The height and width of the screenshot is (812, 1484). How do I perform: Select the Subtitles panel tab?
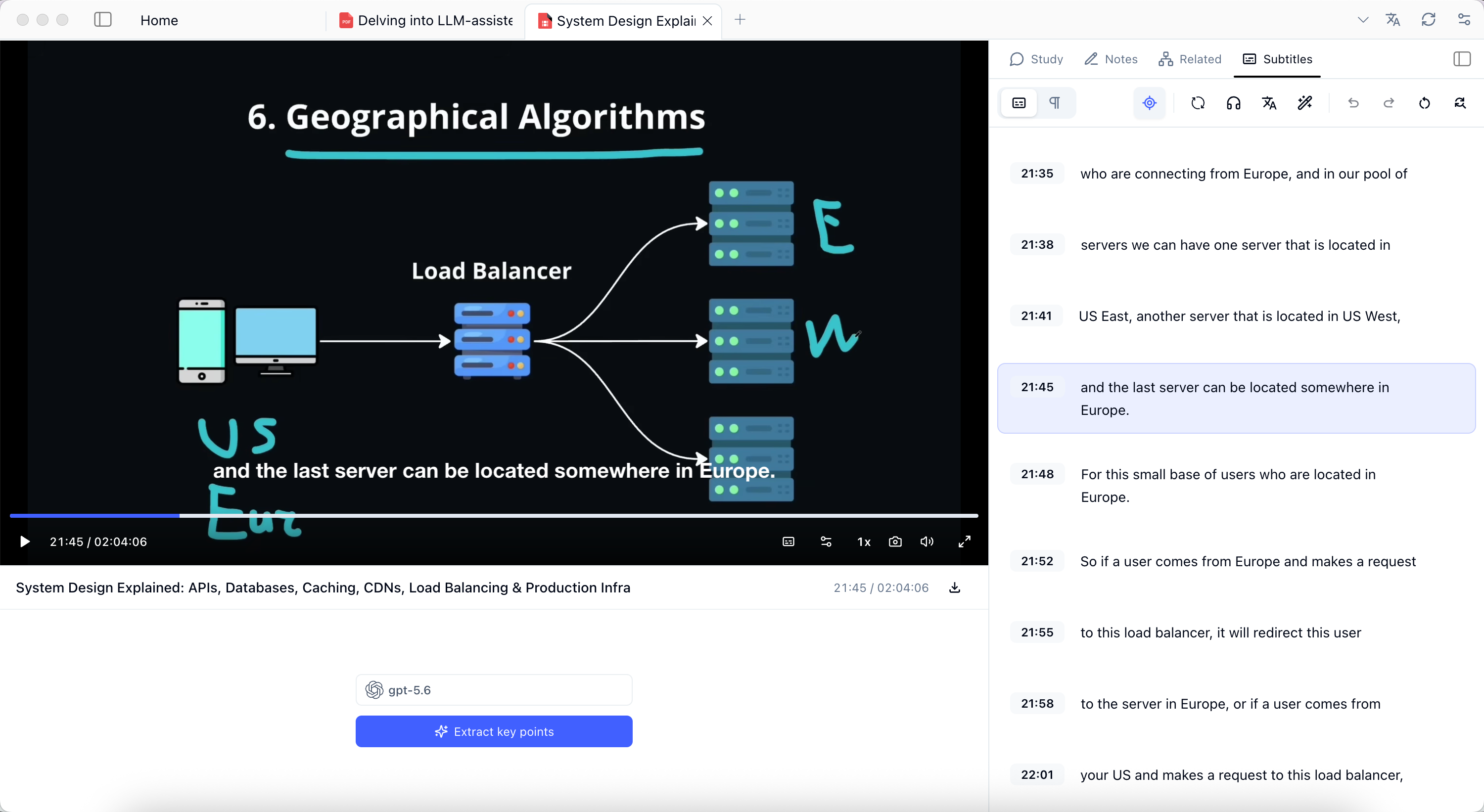pyautogui.click(x=1277, y=59)
